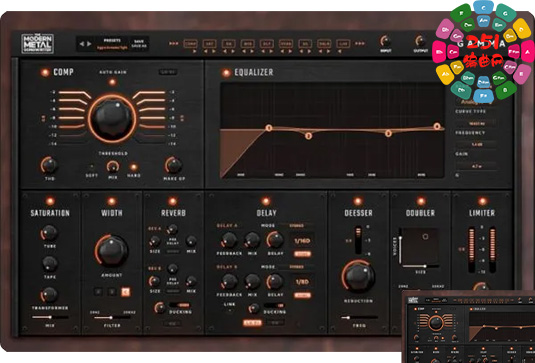
Task: Click SAVE AS in the preset bar
Action: (139, 46)
